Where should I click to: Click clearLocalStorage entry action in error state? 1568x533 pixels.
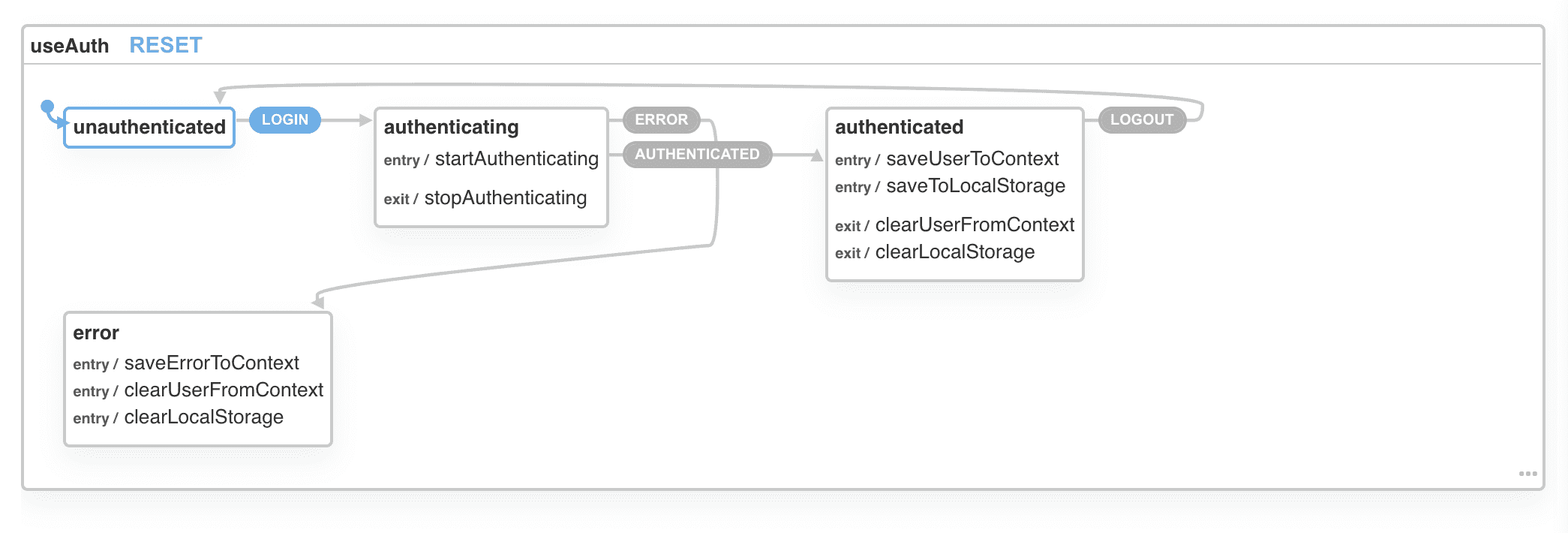203,417
